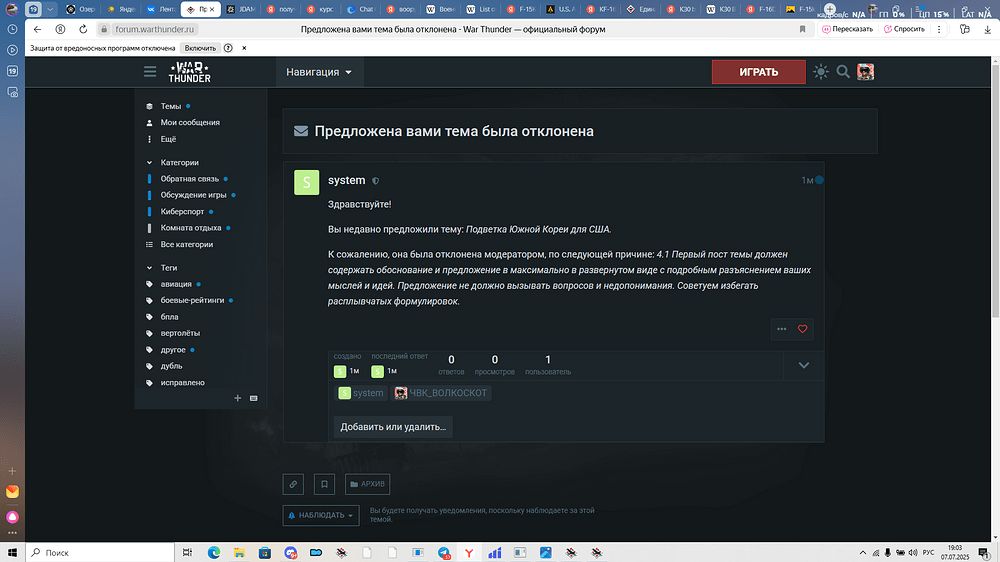
Task: Click the War Thunder logo
Action: [189, 72]
